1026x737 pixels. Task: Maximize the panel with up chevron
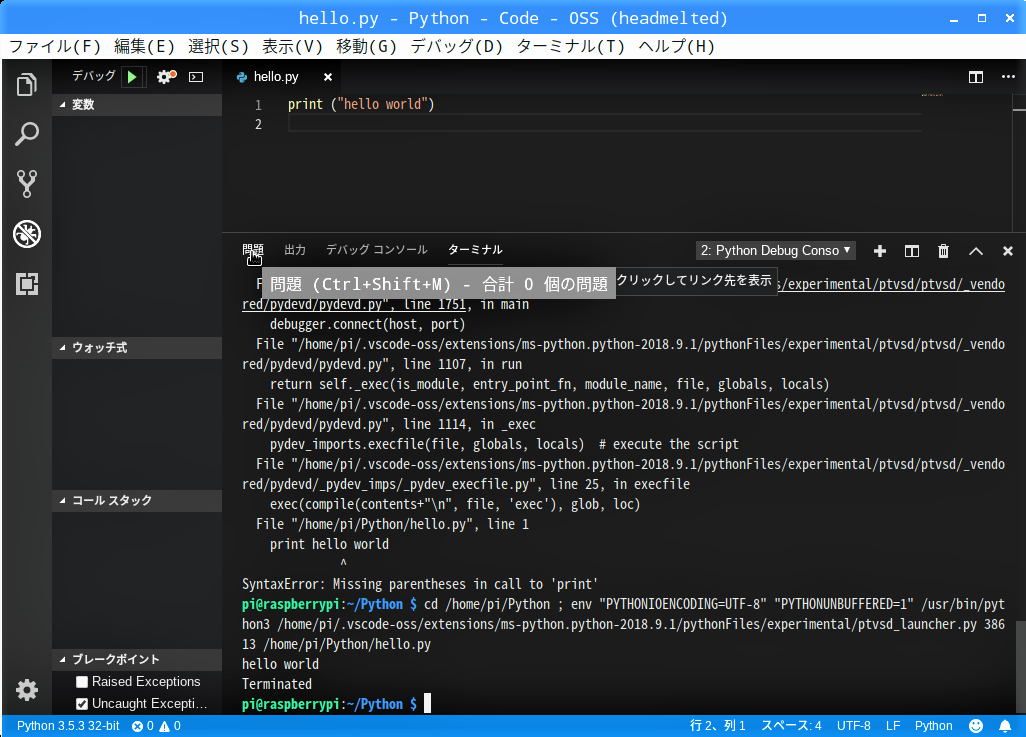tap(976, 251)
